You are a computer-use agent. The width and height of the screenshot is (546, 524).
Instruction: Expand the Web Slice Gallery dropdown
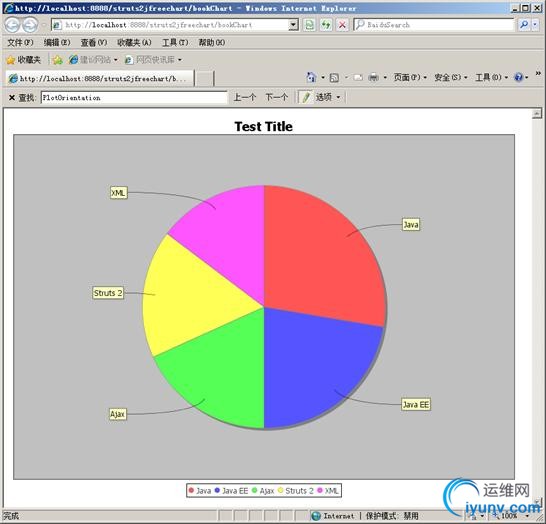(x=180, y=60)
